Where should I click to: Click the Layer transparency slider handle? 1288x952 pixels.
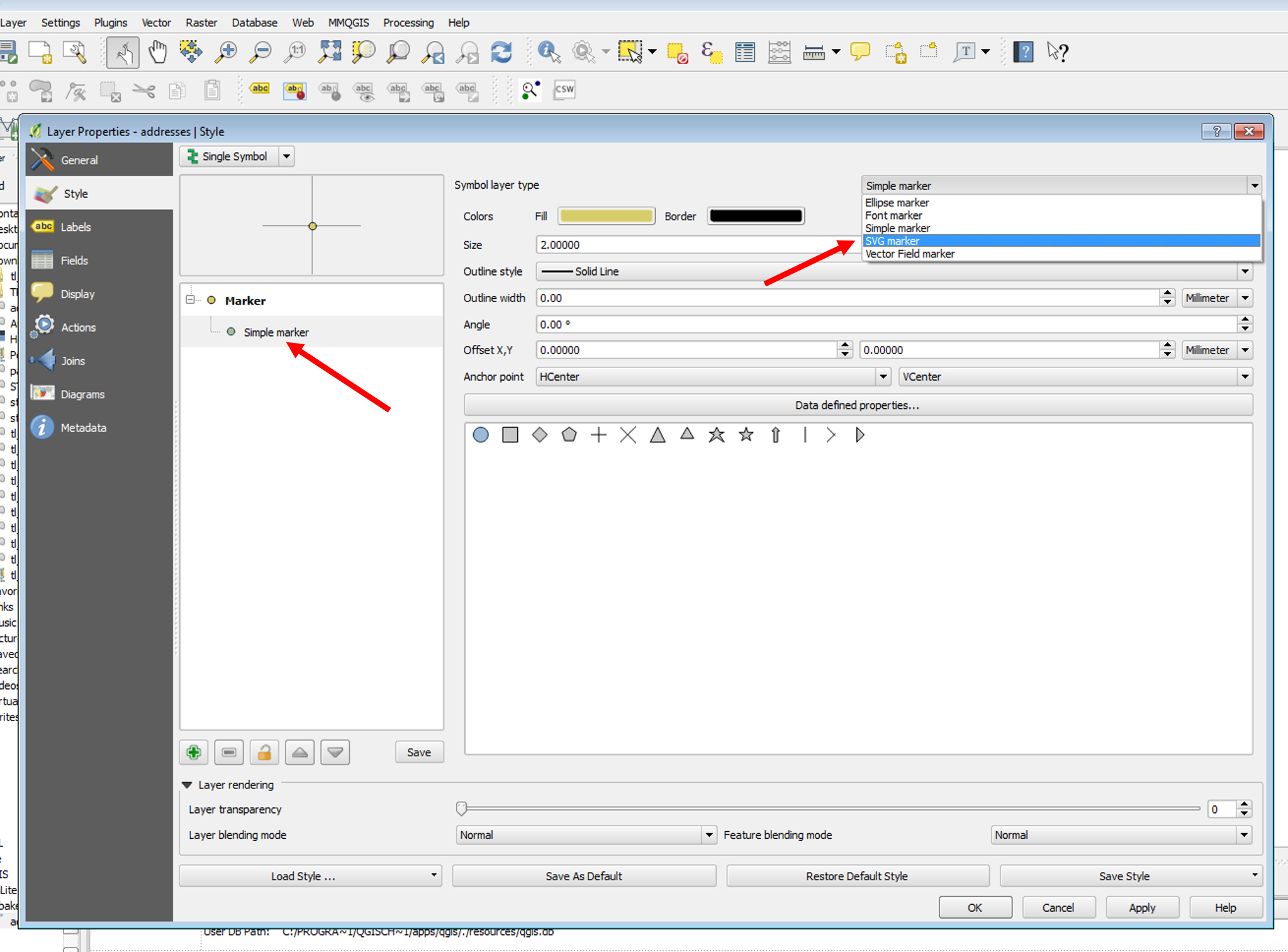(462, 809)
